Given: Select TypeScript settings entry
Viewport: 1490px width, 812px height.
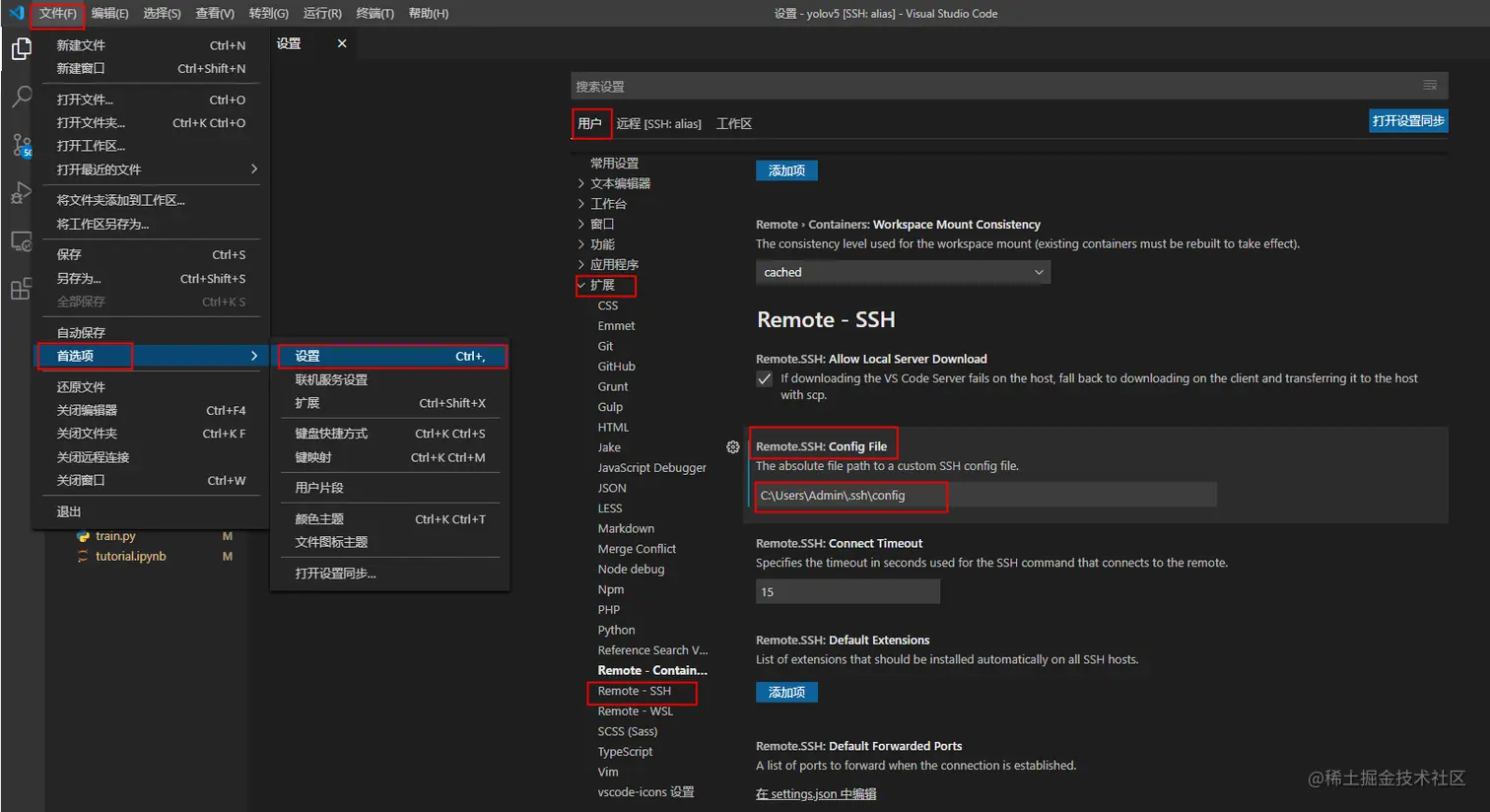Looking at the screenshot, I should pos(625,752).
